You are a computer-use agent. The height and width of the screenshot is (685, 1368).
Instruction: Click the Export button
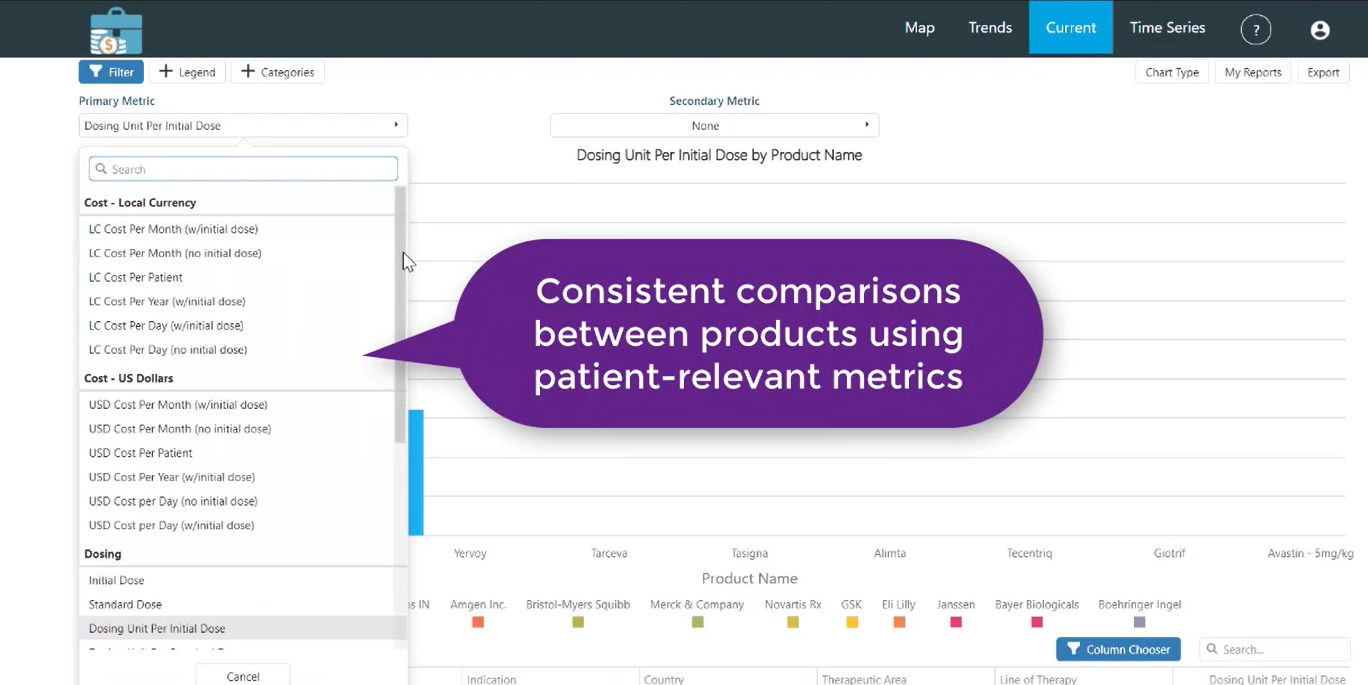[x=1323, y=72]
